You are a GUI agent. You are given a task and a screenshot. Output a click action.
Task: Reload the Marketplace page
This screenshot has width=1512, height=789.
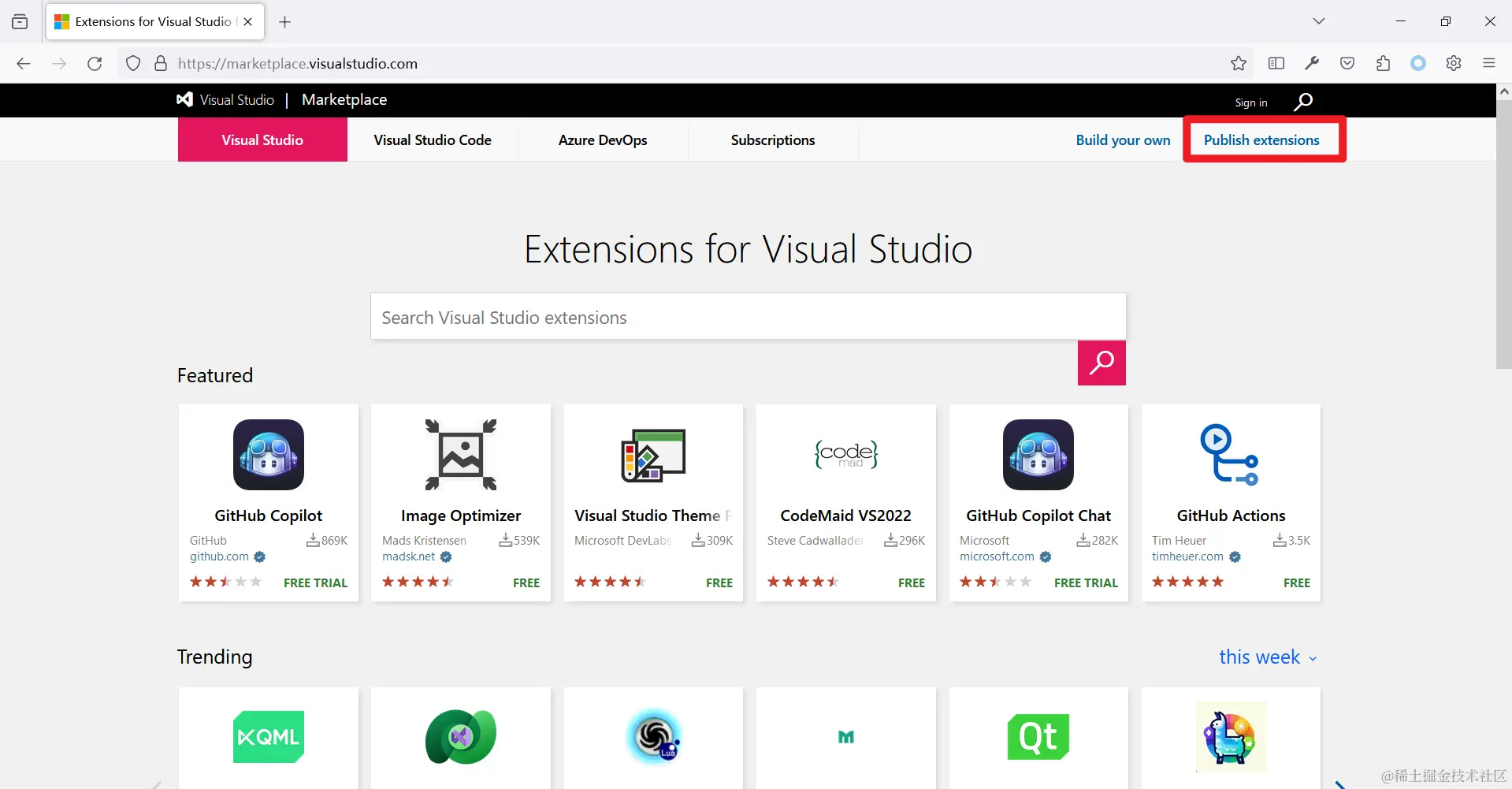tap(95, 64)
